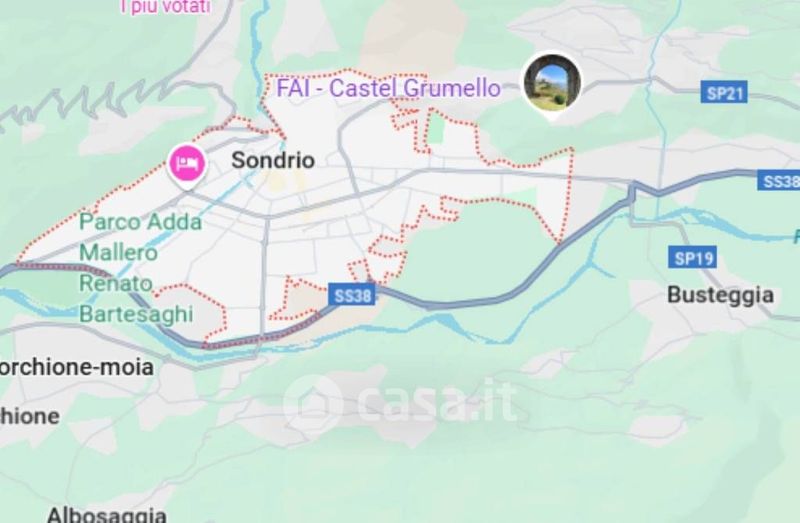Click the Mallero text in park label
Viewport: 800px width, 523px height.
coord(118,253)
